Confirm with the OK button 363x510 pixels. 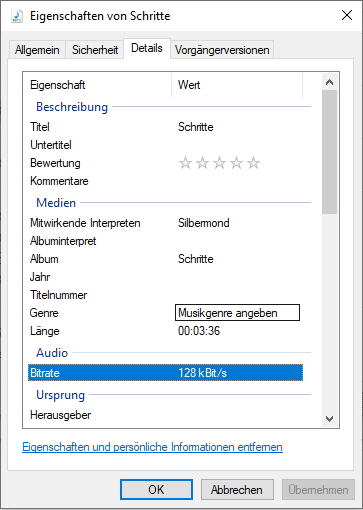[156, 490]
